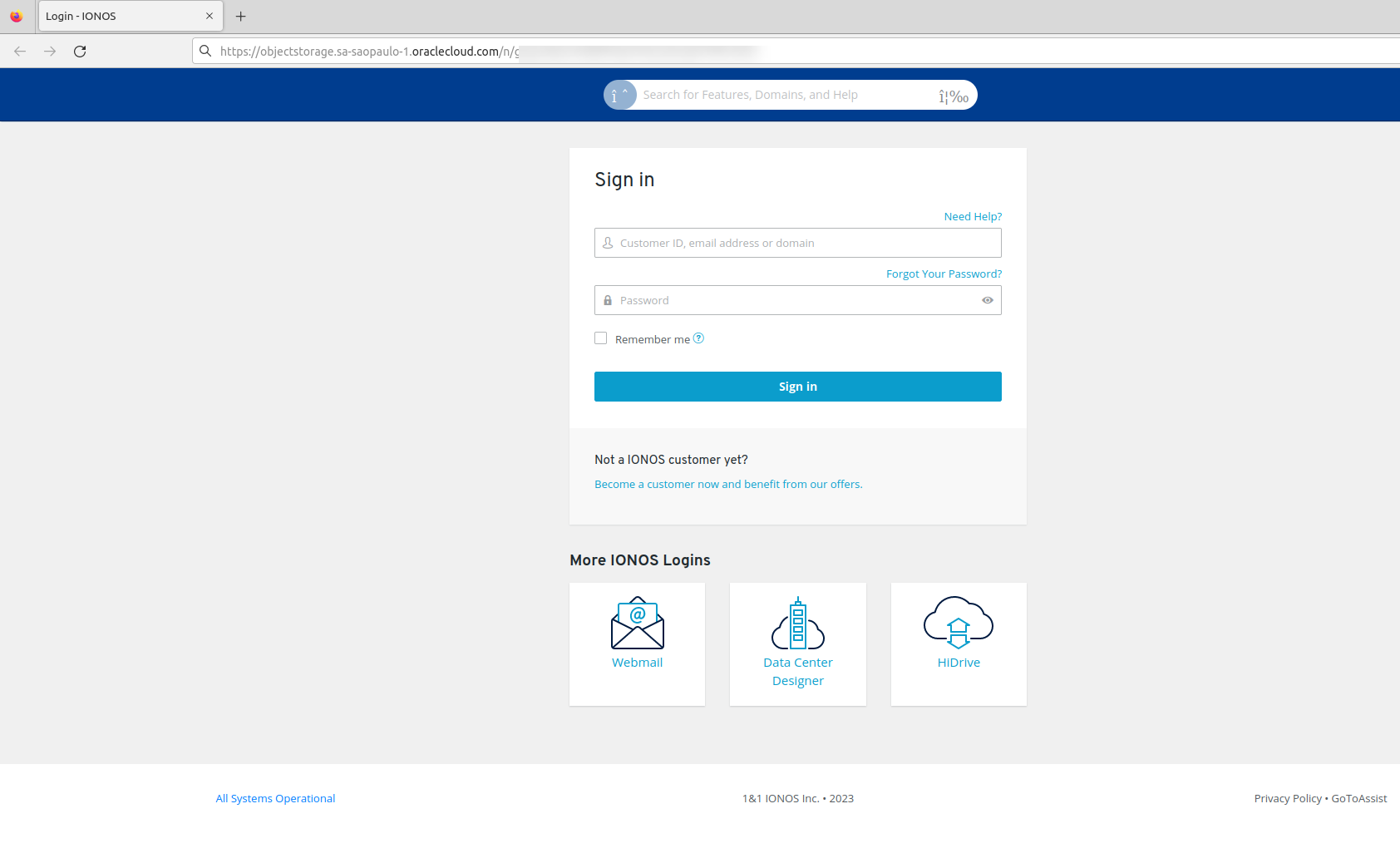1400x853 pixels.
Task: Toggle password visibility with eye icon
Action: pyautogui.click(x=988, y=300)
